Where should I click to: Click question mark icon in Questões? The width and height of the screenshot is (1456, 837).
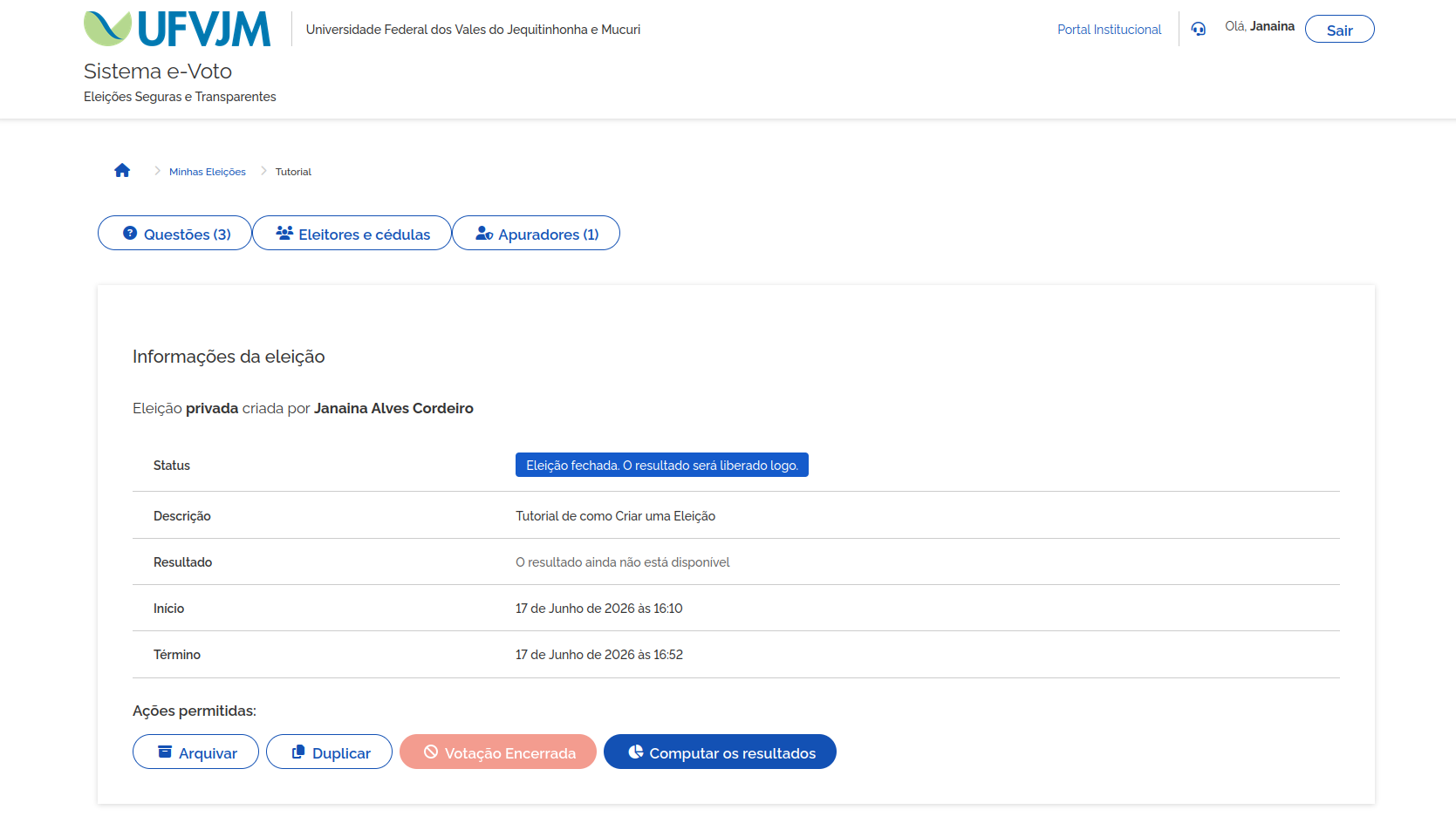coord(130,233)
